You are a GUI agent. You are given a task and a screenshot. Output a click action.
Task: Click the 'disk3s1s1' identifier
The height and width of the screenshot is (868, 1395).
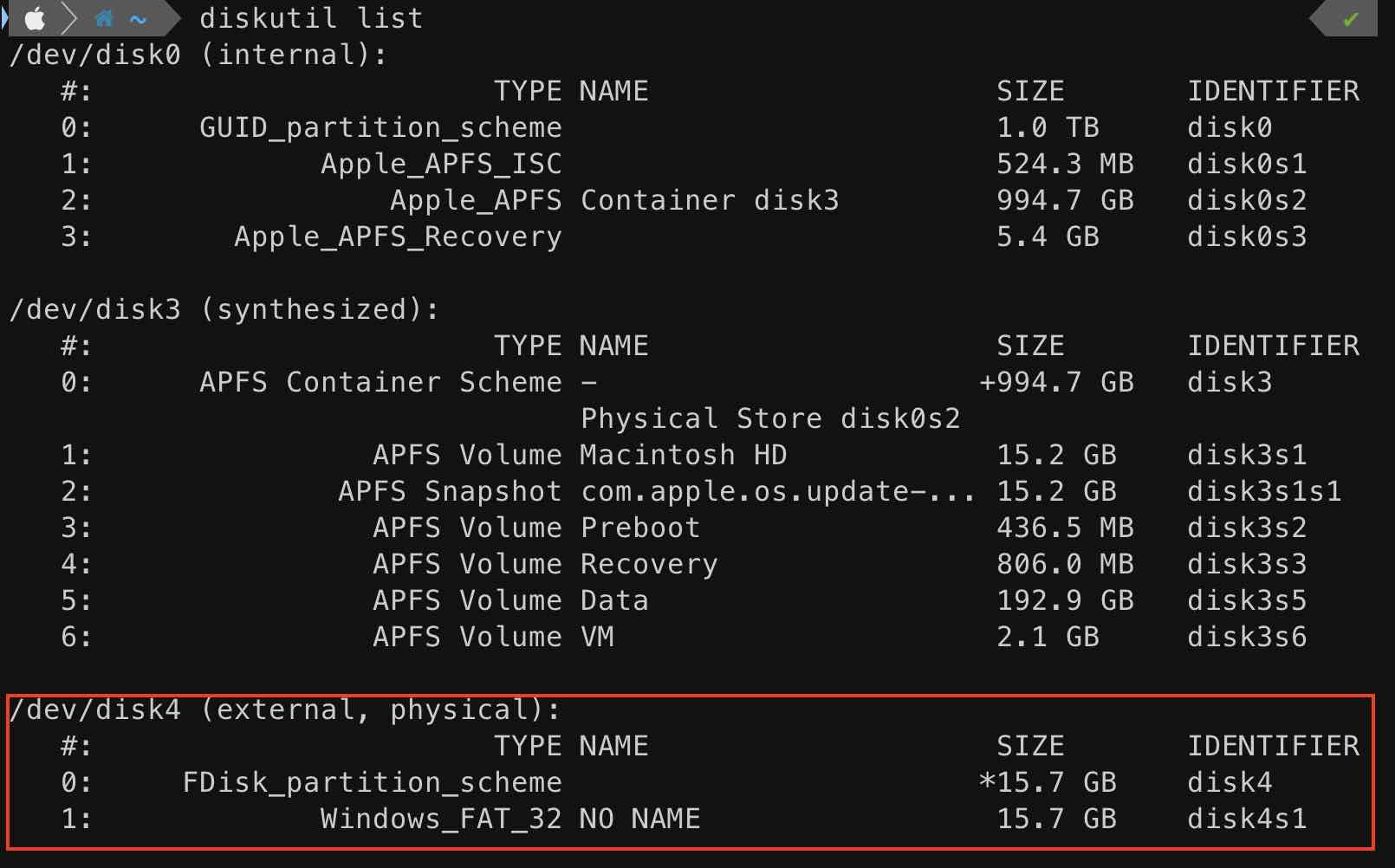point(1264,491)
